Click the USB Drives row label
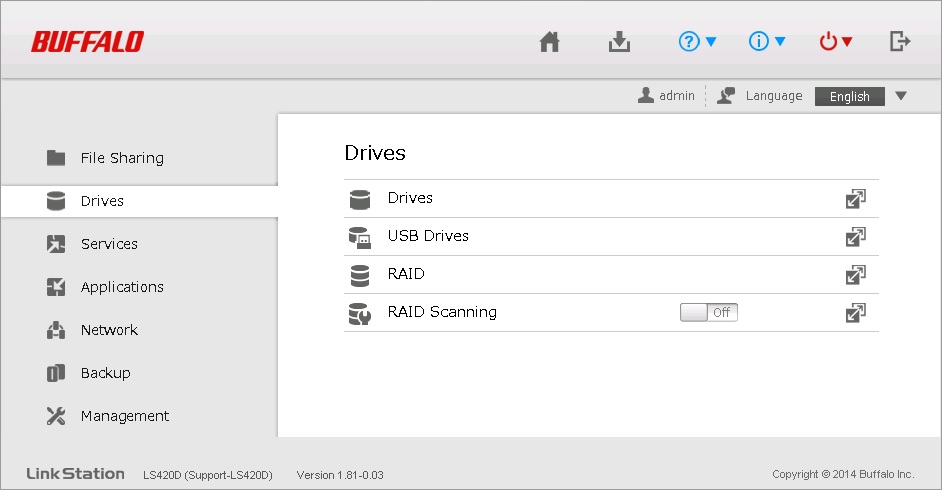The height and width of the screenshot is (490, 942). point(428,236)
